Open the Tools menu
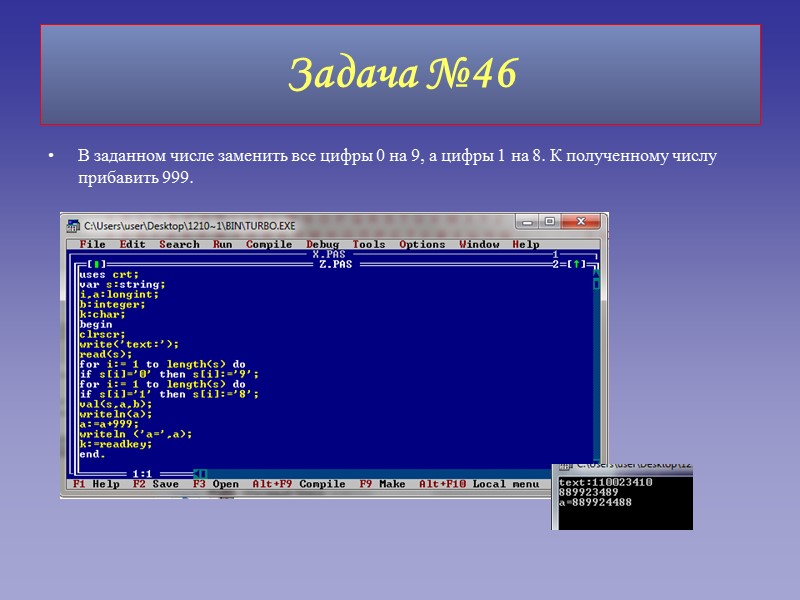The width and height of the screenshot is (800, 600). 369,244
